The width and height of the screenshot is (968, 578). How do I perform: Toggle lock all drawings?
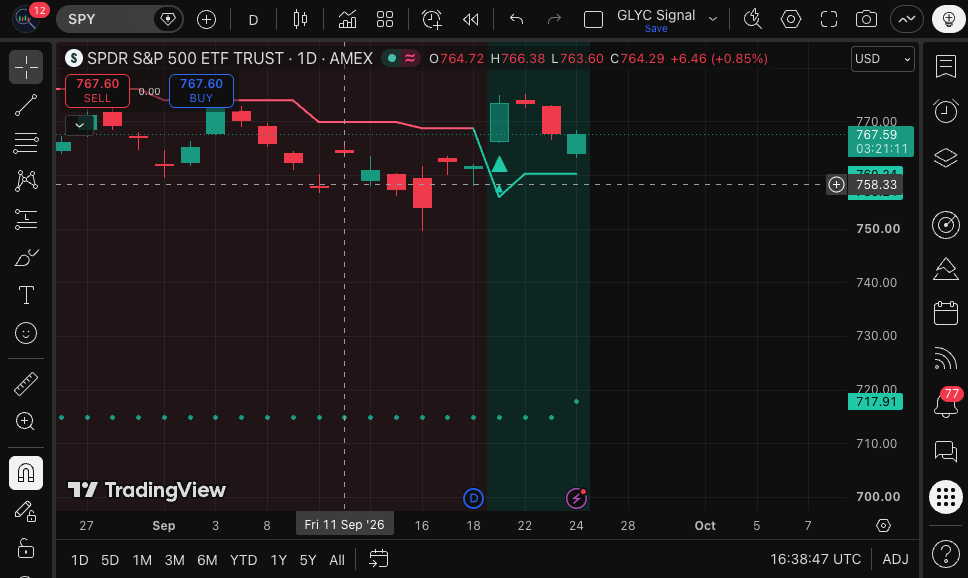(26, 548)
